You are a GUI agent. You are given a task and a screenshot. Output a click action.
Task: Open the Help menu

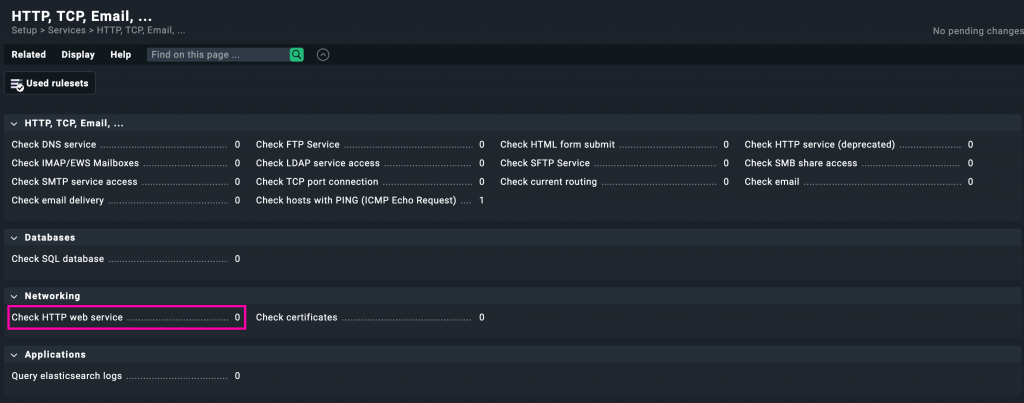(x=120, y=54)
